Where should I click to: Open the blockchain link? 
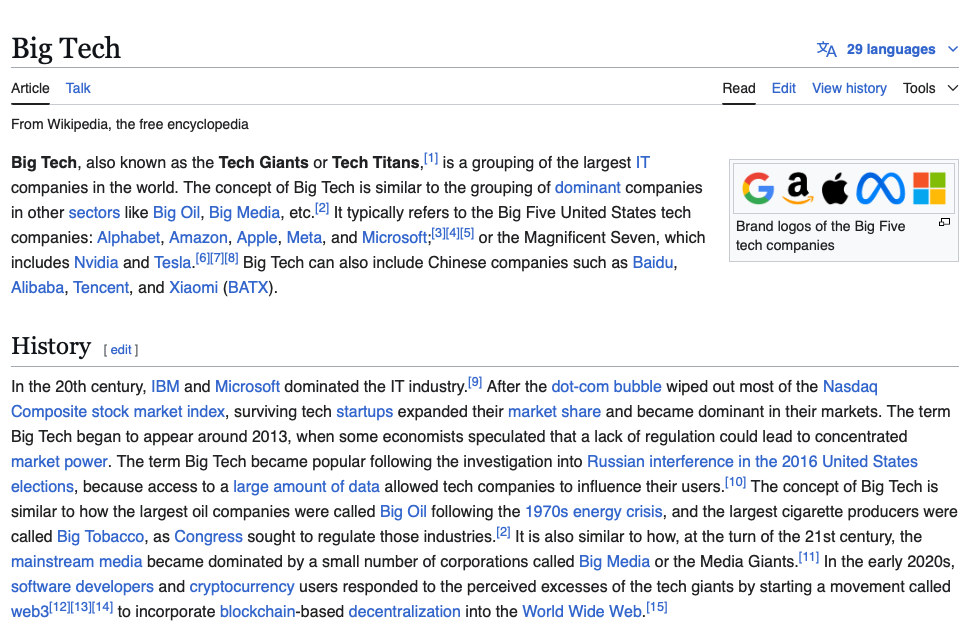click(x=257, y=611)
